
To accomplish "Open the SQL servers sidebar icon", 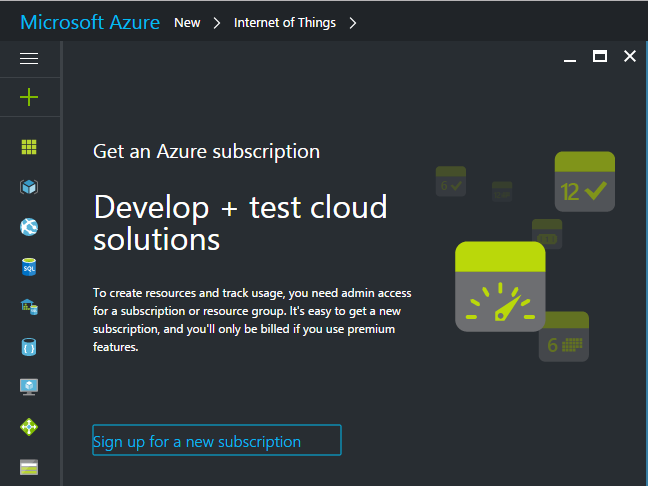I will click(29, 307).
